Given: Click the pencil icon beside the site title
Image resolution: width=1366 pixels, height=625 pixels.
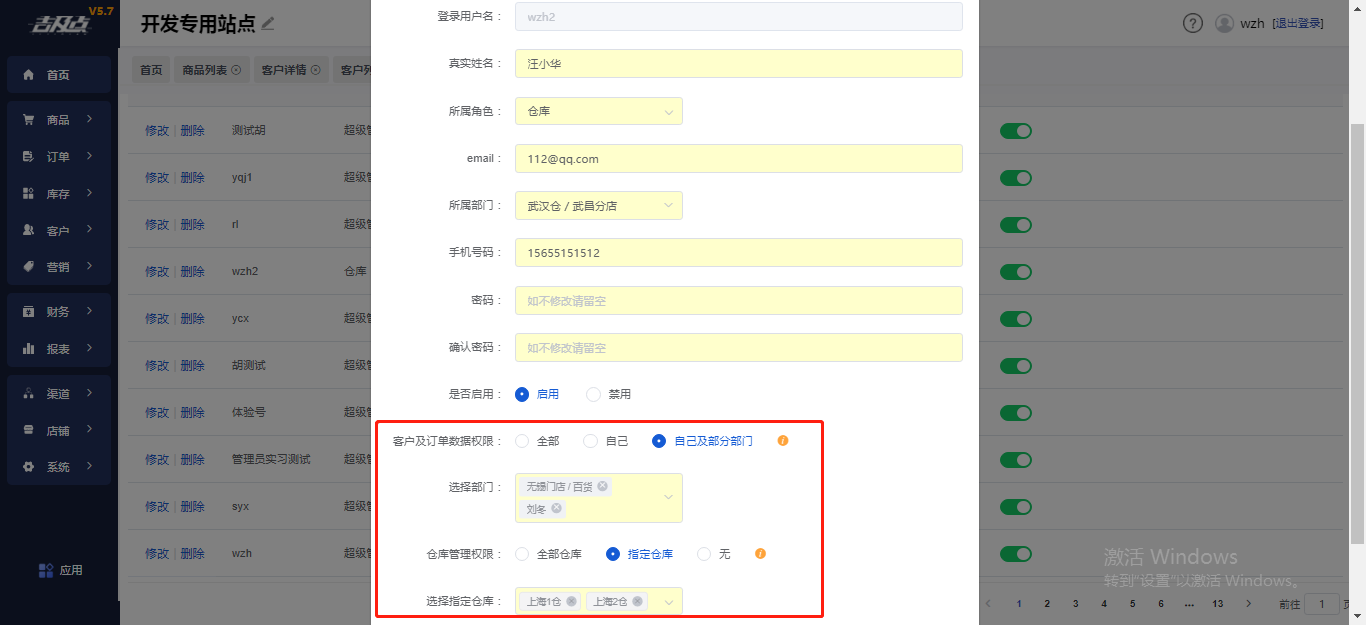Looking at the screenshot, I should pyautogui.click(x=267, y=23).
